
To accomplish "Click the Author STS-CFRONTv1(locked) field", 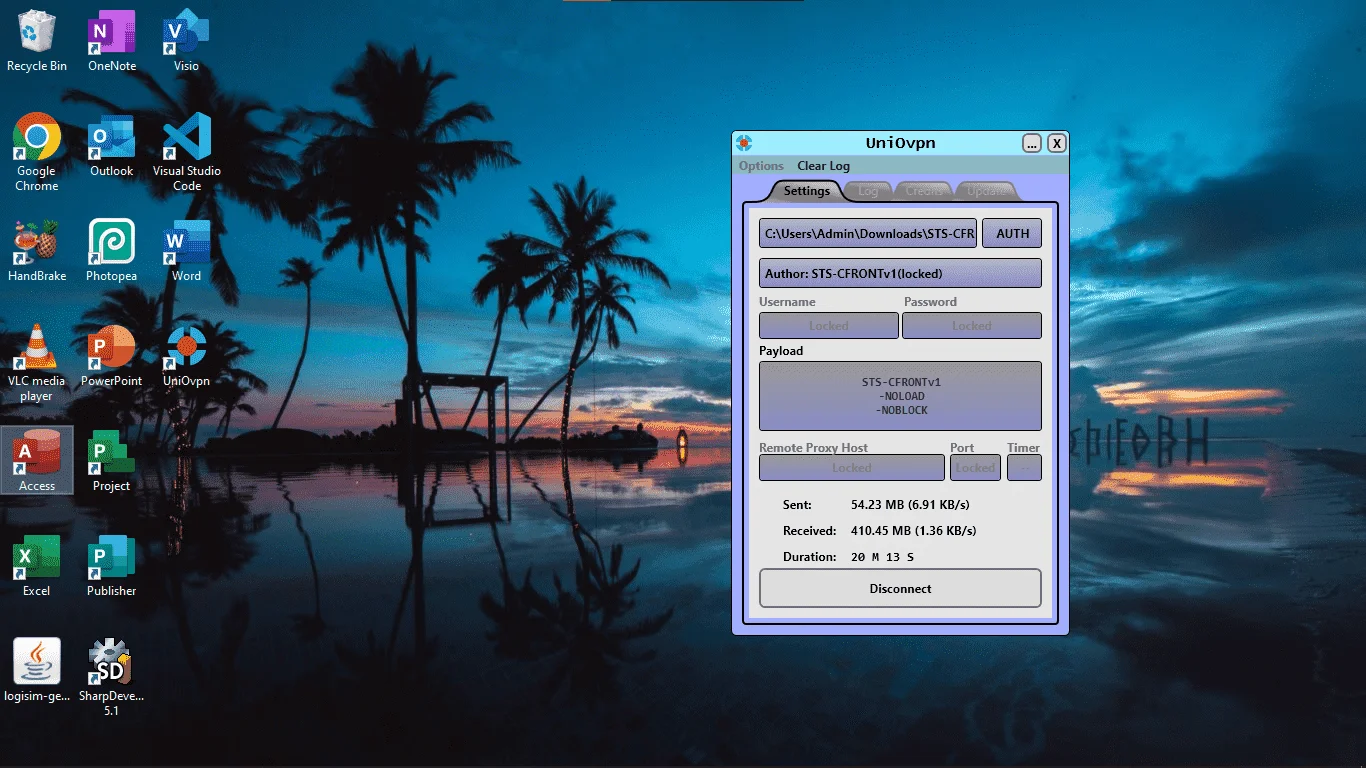I will [x=900, y=273].
